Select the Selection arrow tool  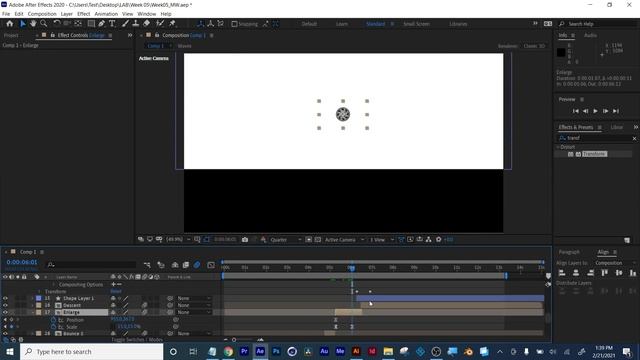coord(22,24)
